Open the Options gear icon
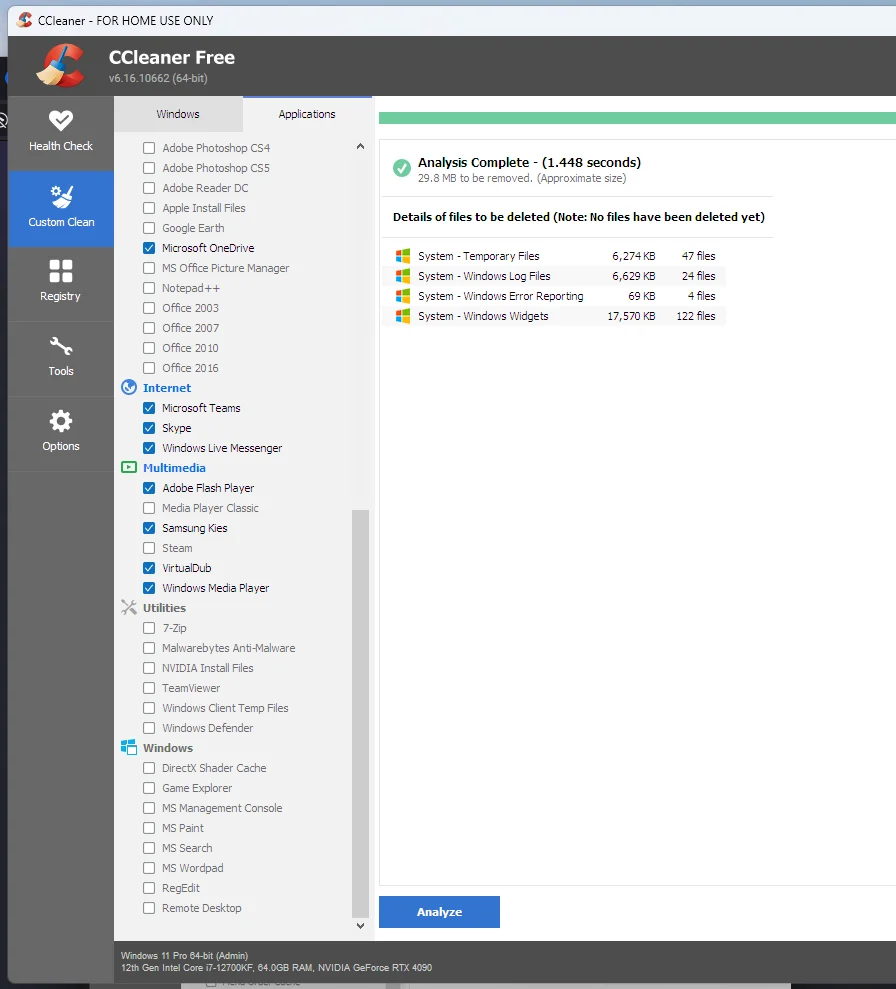Screen dimensions: 896x989 click(61, 421)
